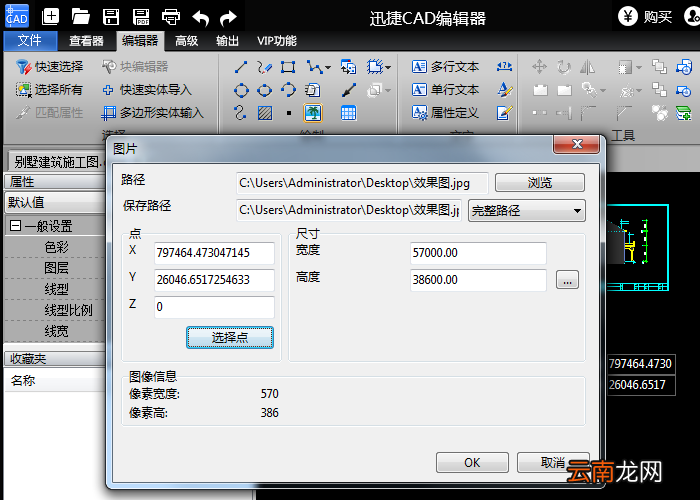
Task: Select the 色彩 property row
Action: point(55,247)
